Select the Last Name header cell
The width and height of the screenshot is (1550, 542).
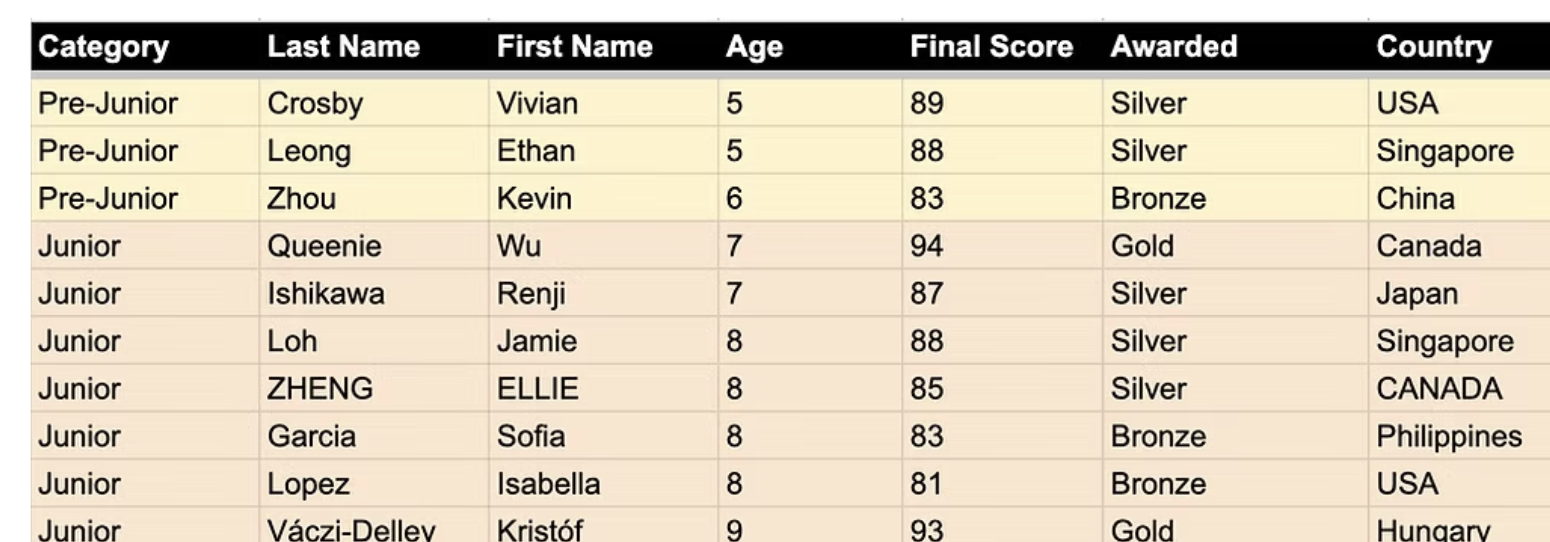[343, 47]
